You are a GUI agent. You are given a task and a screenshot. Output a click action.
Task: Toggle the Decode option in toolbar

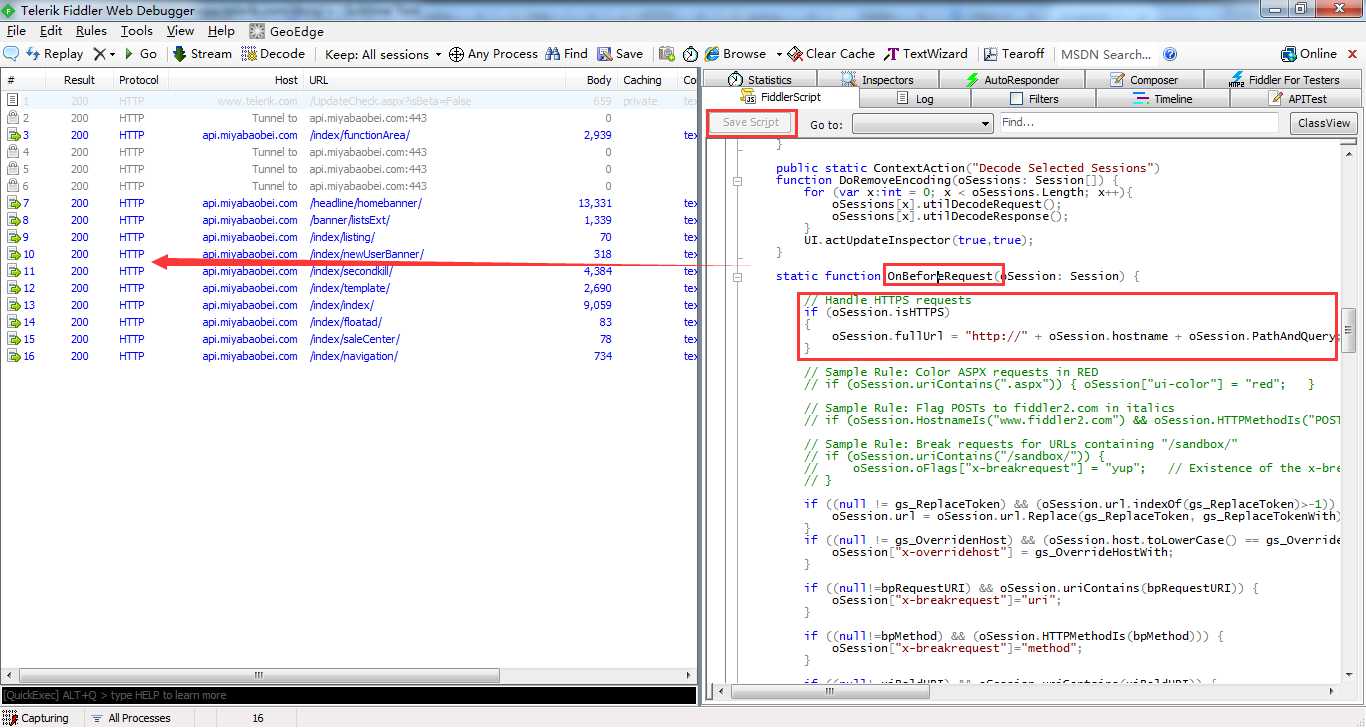tap(272, 54)
